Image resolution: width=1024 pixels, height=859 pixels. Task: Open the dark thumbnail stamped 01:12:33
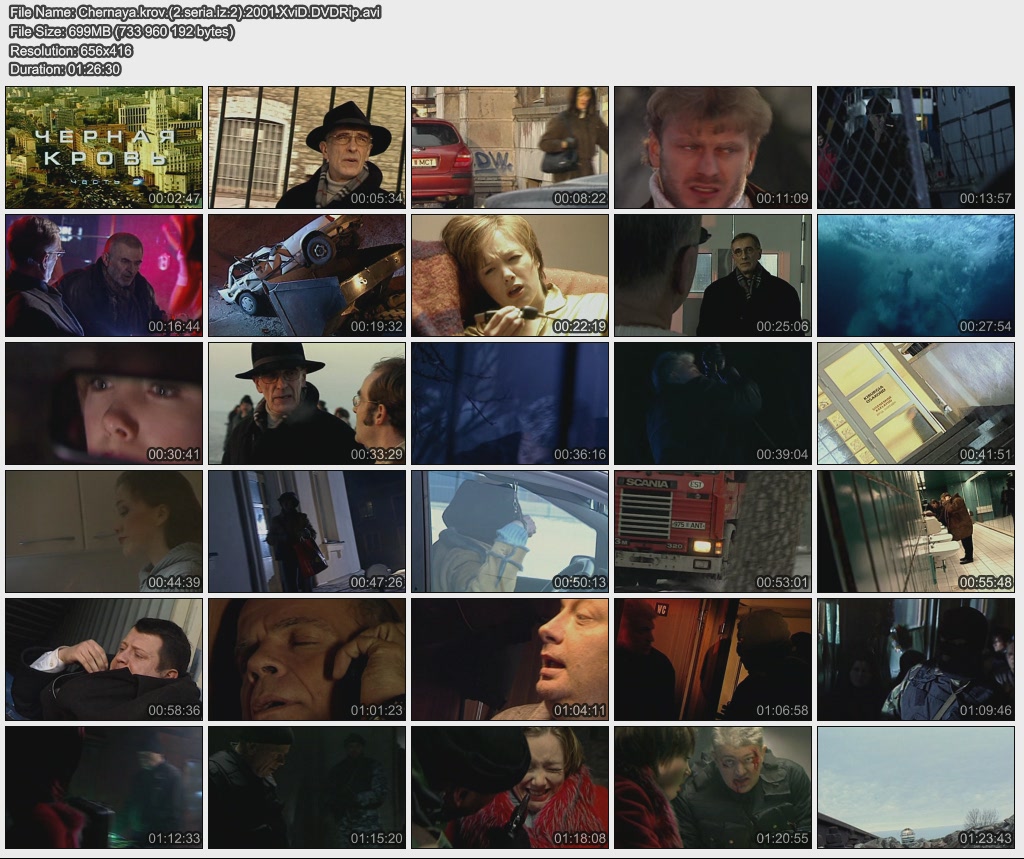tap(104, 788)
